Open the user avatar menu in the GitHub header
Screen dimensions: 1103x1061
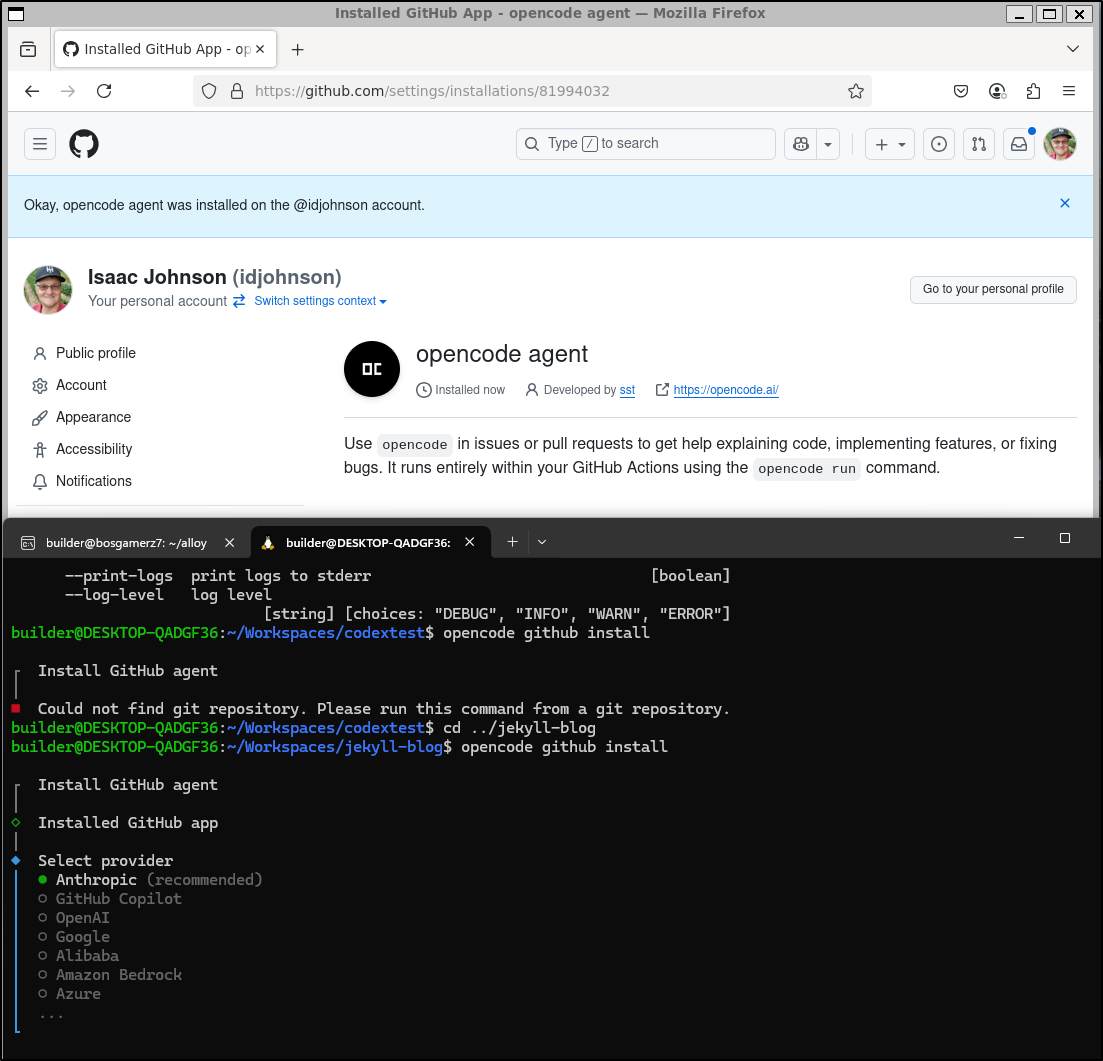tap(1060, 144)
